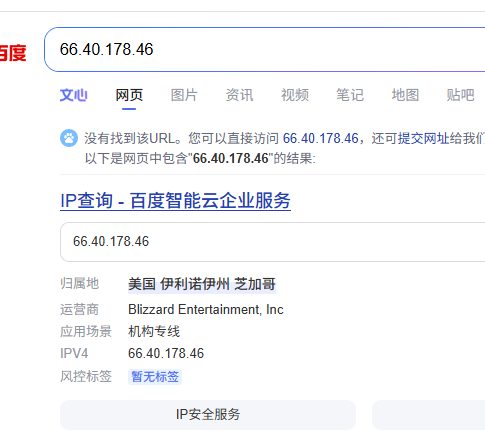
Task: Open the 资讯 tab
Action: [x=239, y=95]
